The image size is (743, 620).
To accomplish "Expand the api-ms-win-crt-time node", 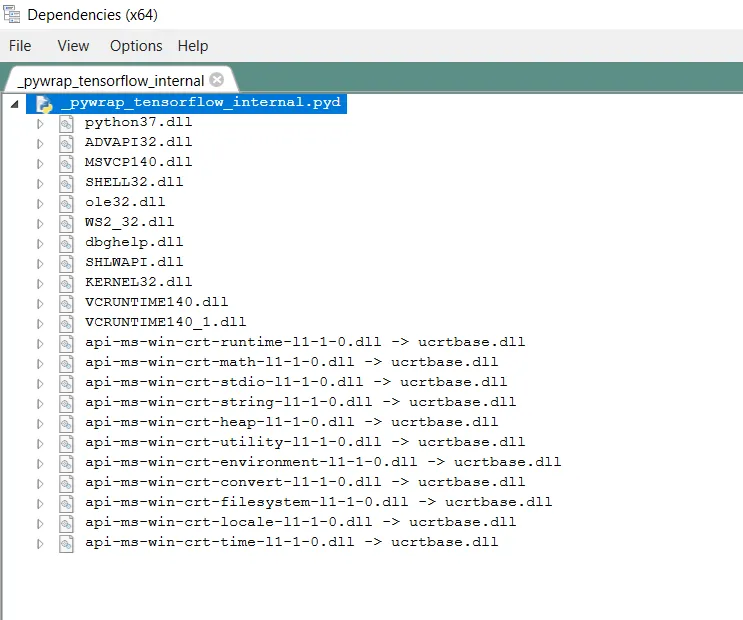I will 40,544.
